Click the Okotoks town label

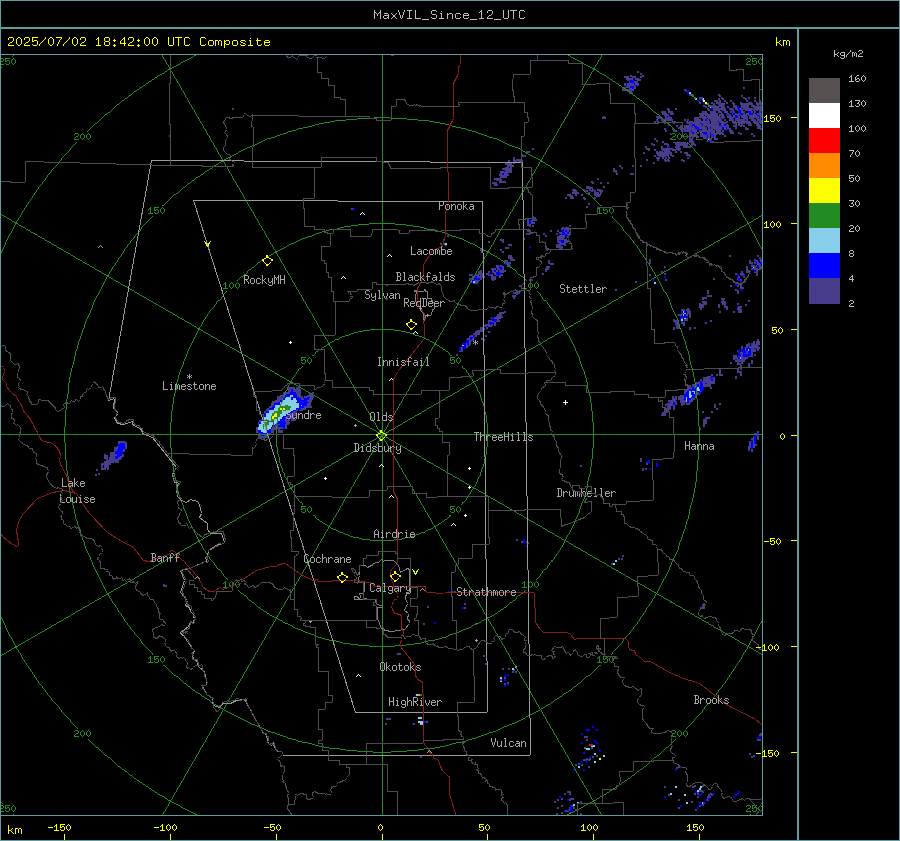pyautogui.click(x=400, y=667)
